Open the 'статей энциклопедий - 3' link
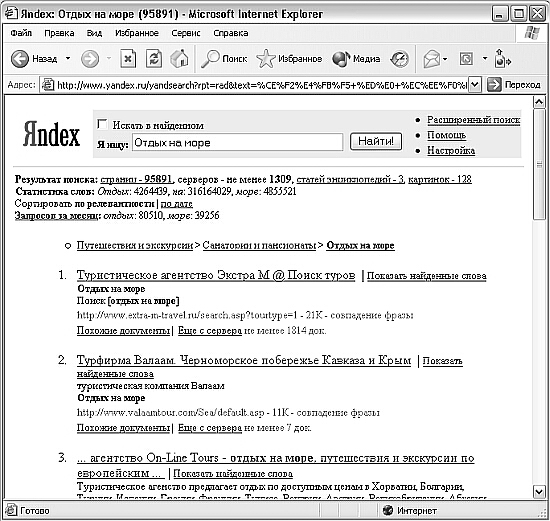This screenshot has height=521, width=550. (x=350, y=179)
